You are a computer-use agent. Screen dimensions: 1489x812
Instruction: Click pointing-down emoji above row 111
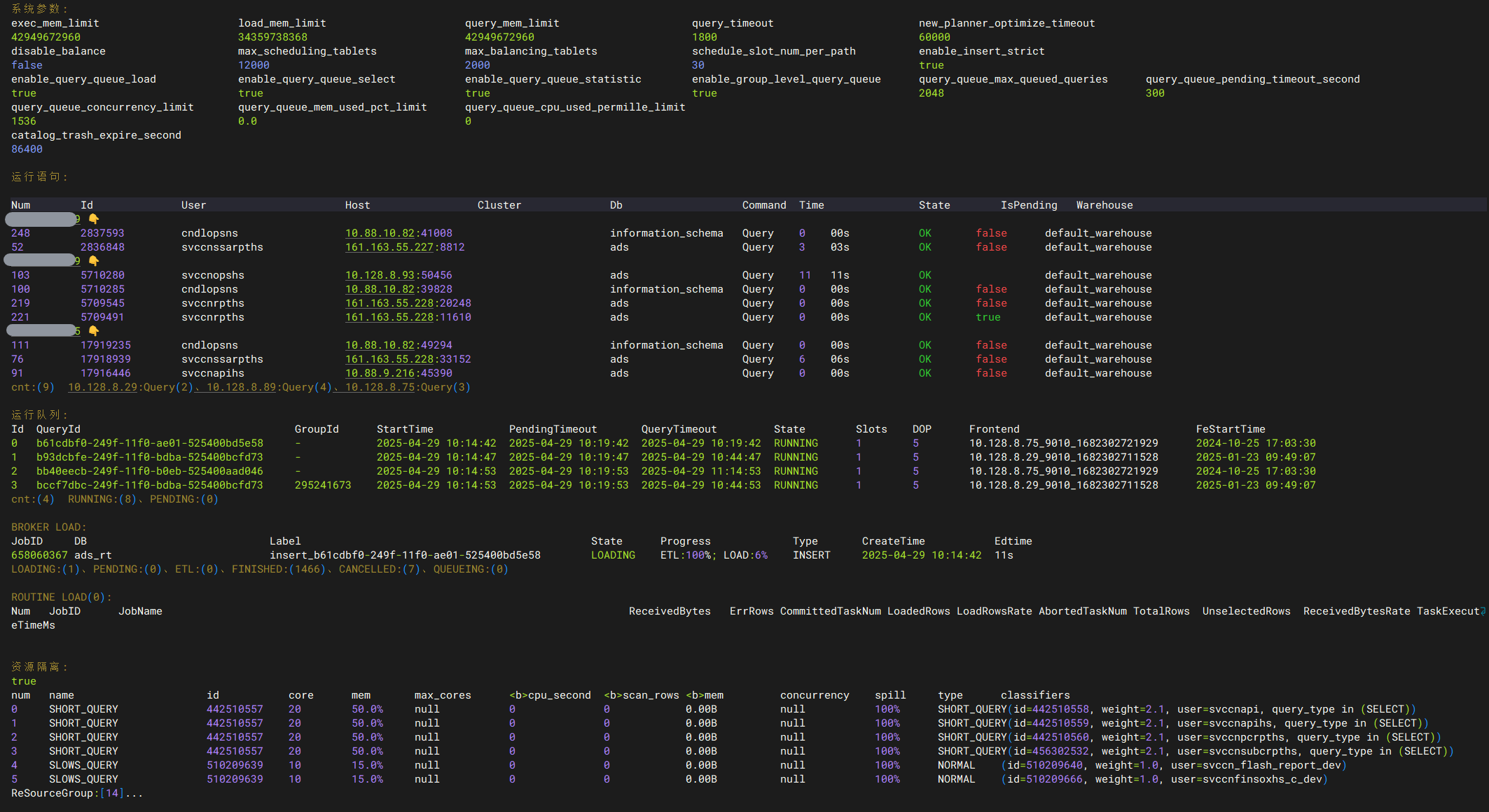[94, 331]
